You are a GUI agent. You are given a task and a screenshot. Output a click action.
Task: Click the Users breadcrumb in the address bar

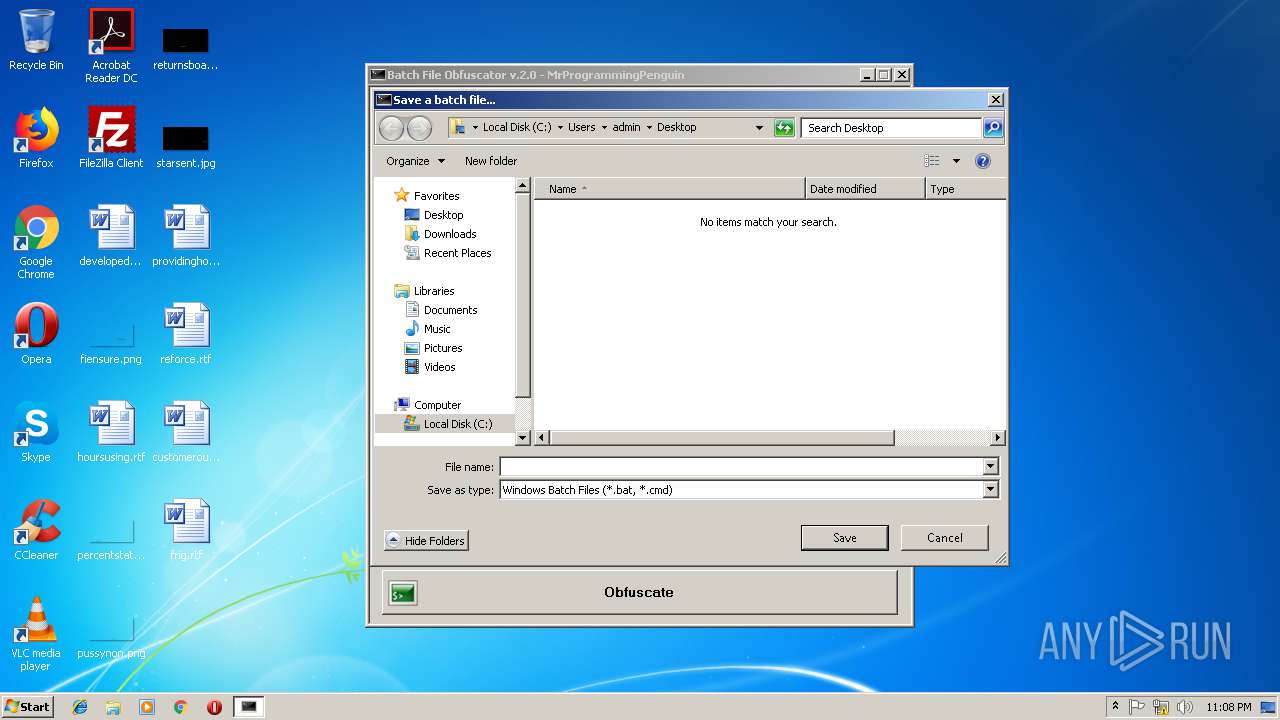(x=582, y=128)
